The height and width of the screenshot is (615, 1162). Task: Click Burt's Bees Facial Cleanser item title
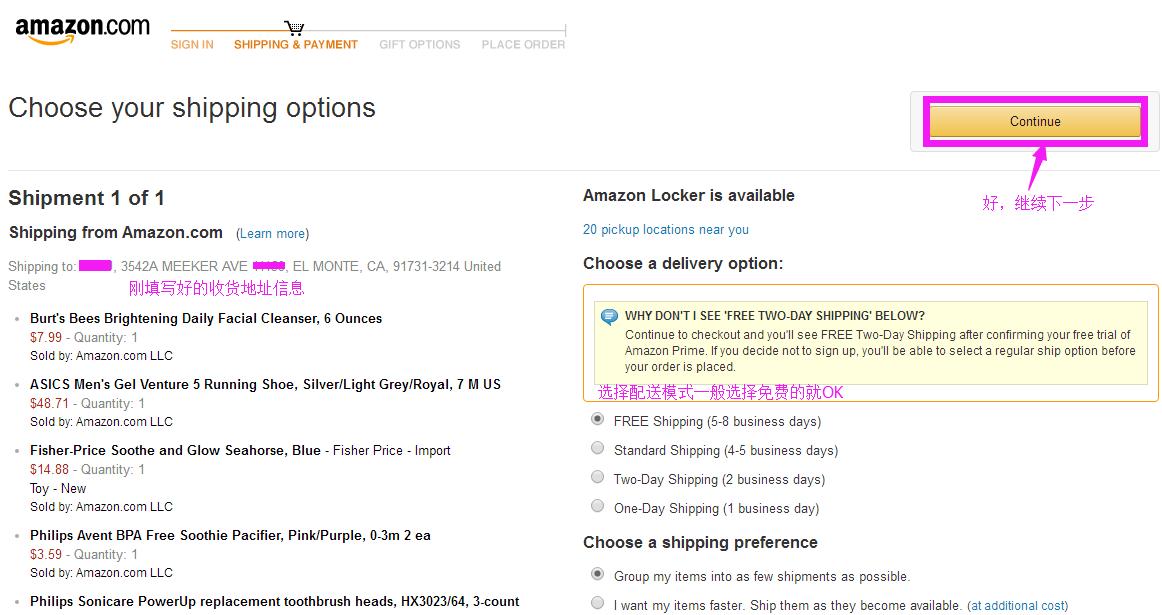(206, 319)
